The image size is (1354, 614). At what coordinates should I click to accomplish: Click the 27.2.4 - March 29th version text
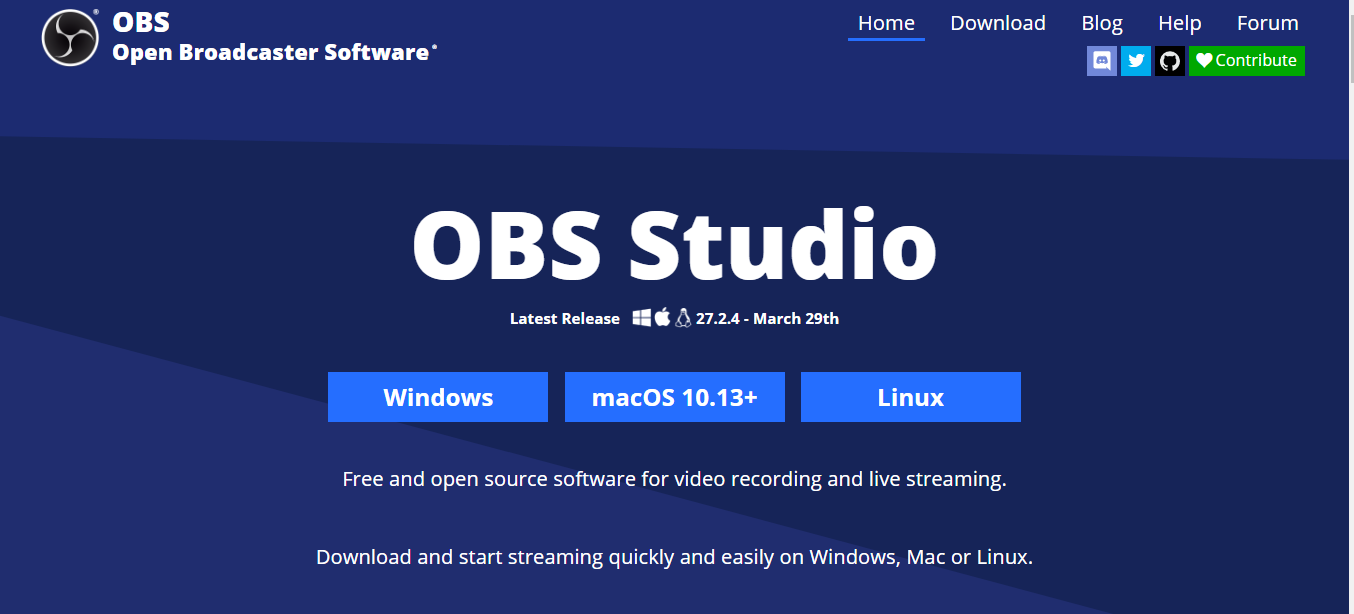[x=767, y=319]
